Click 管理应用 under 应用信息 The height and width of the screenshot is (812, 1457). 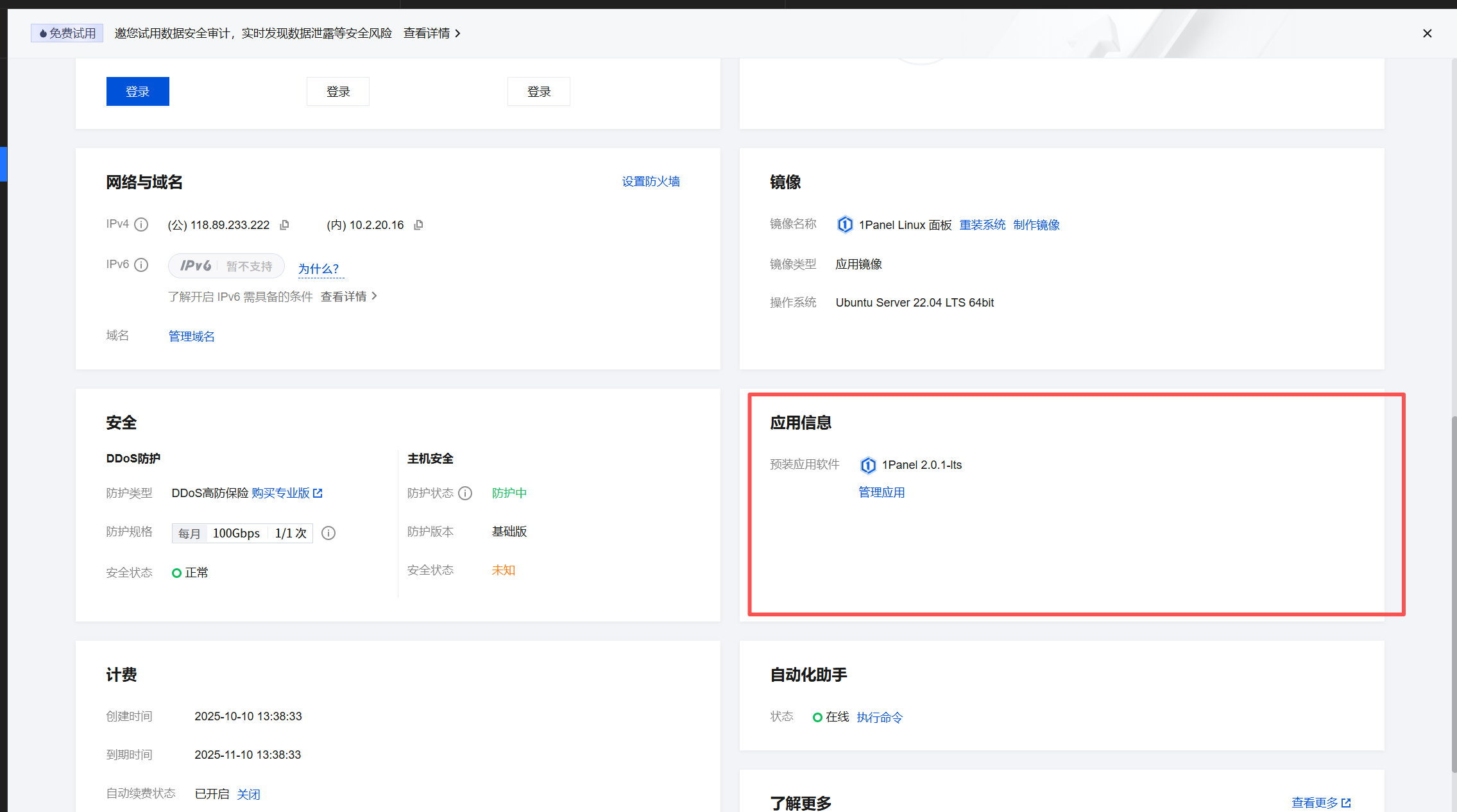[x=881, y=492]
